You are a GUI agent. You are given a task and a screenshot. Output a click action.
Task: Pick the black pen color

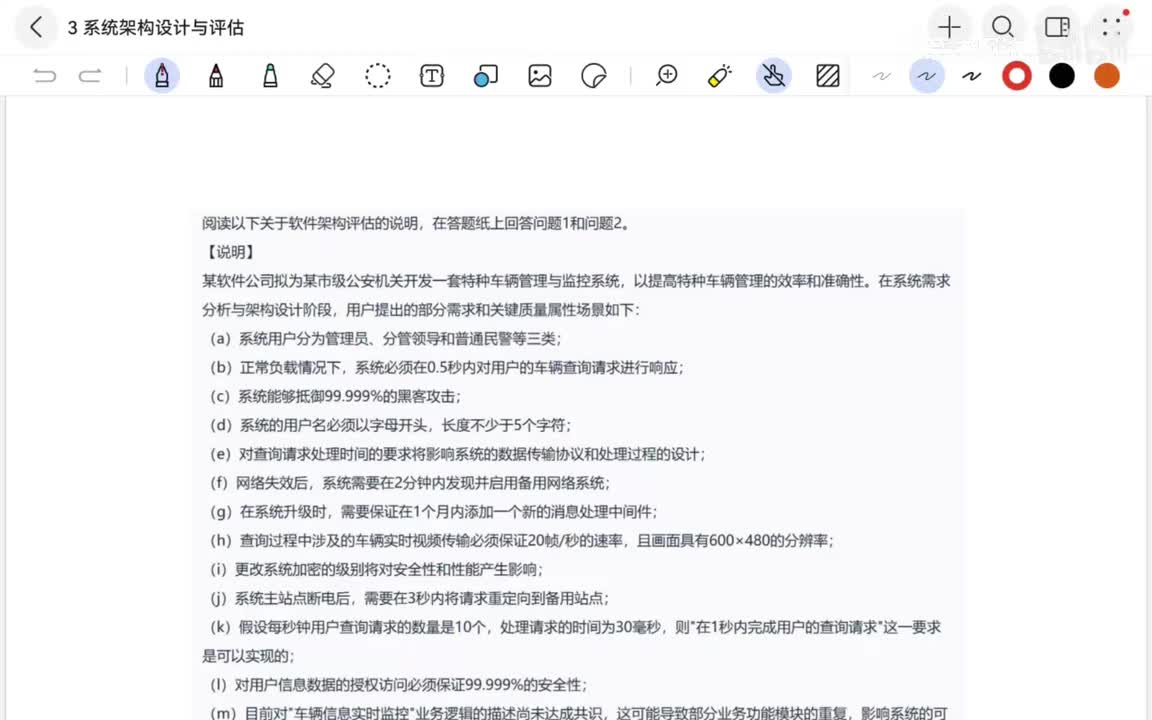[x=1062, y=76]
